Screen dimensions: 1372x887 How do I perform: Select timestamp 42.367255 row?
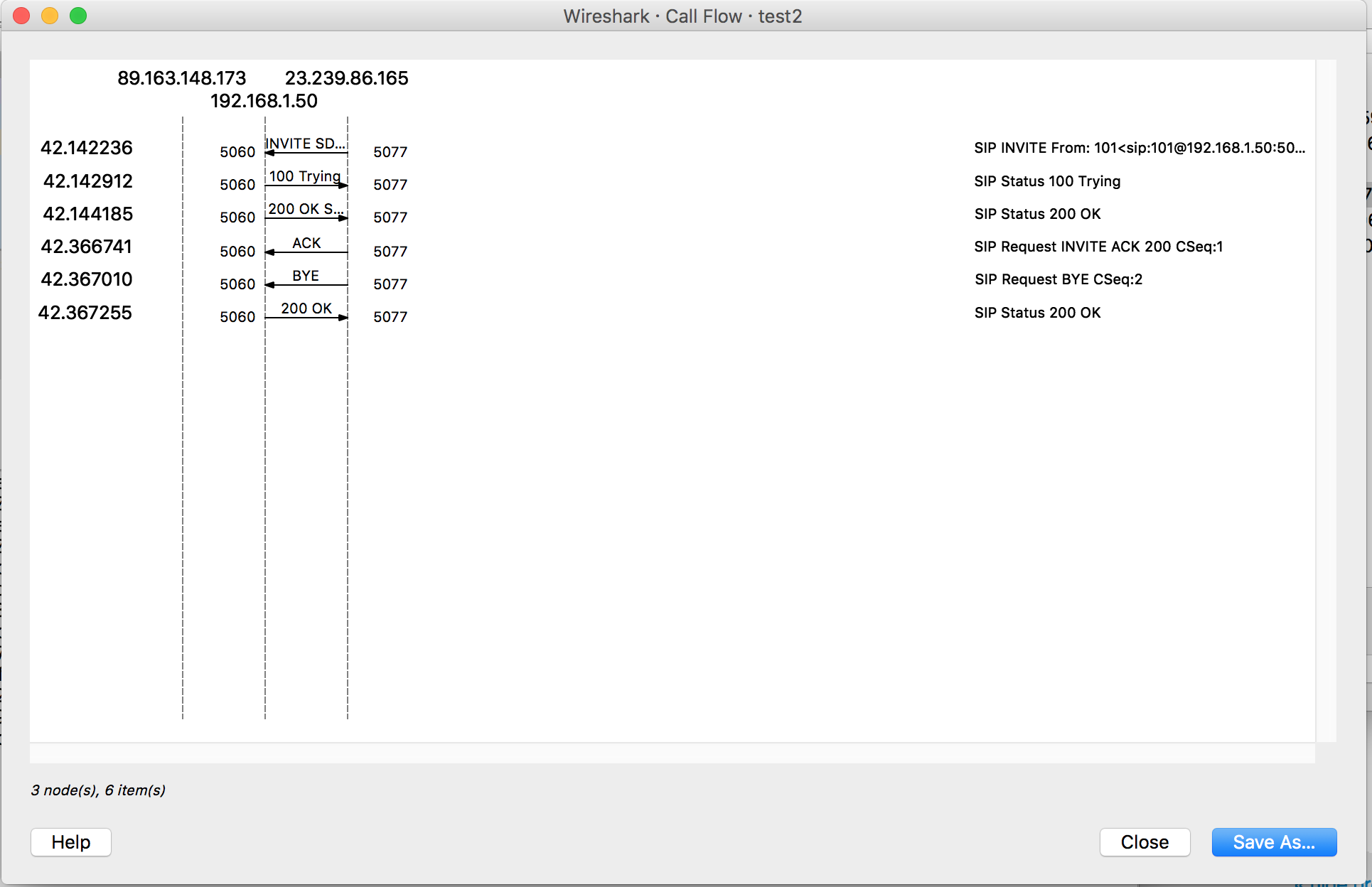85,313
